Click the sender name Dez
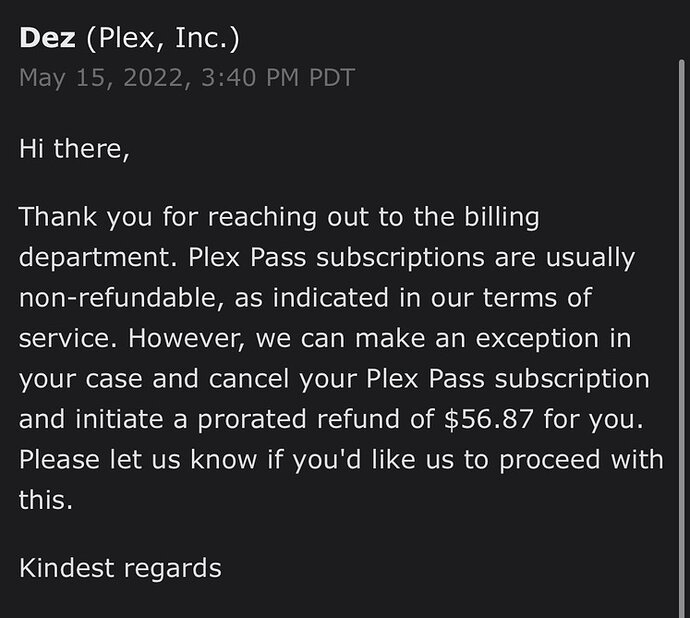The height and width of the screenshot is (618, 690). (x=47, y=38)
